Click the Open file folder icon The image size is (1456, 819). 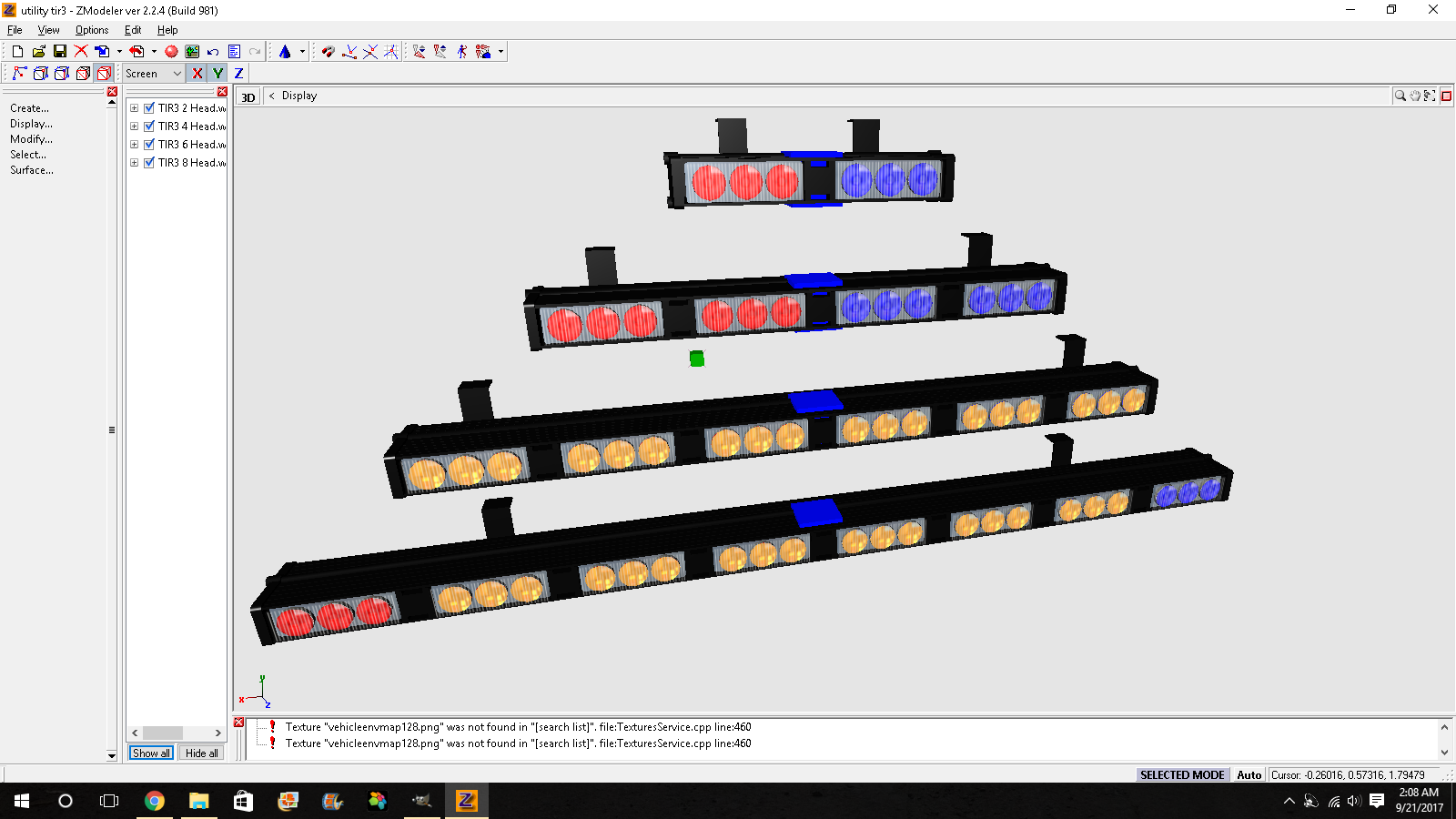click(x=39, y=52)
